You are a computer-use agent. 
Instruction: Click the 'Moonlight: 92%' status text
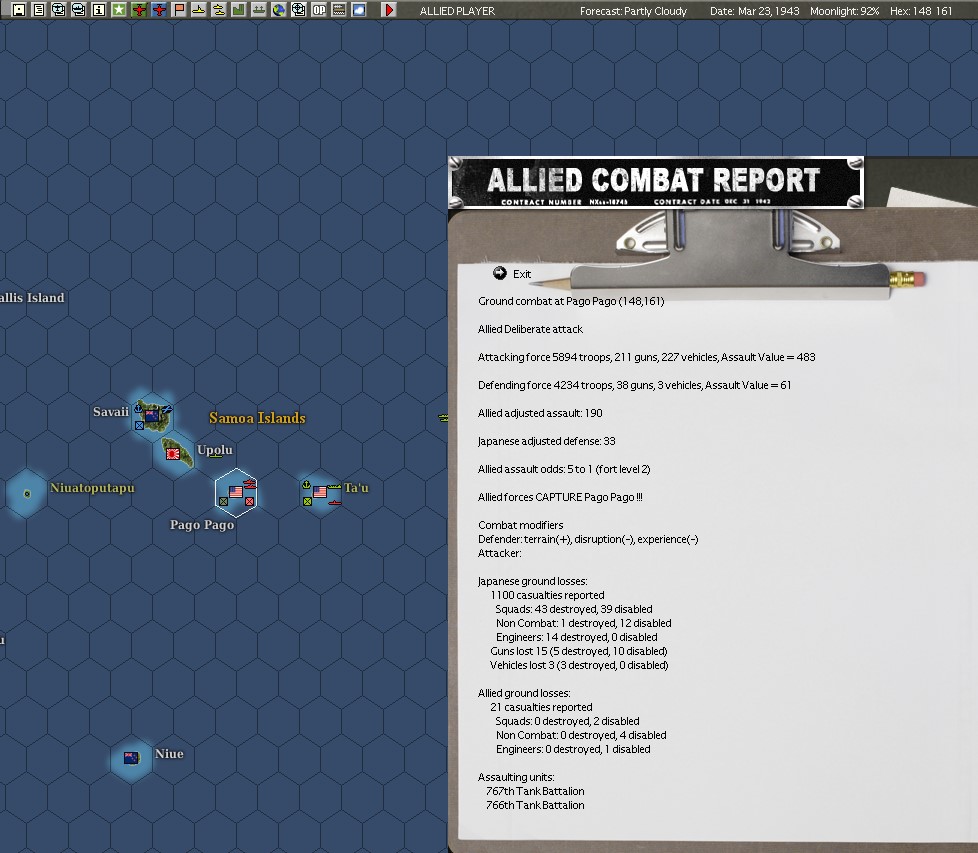coord(845,11)
